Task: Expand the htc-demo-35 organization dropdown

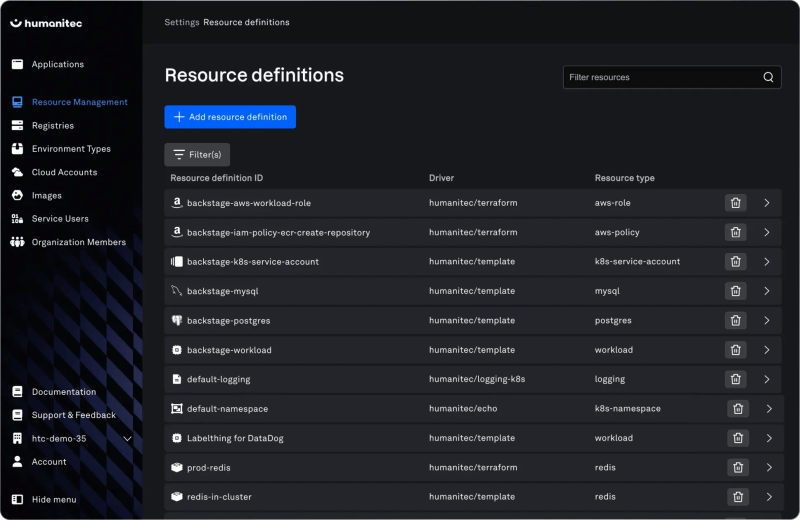Action: coord(127,439)
